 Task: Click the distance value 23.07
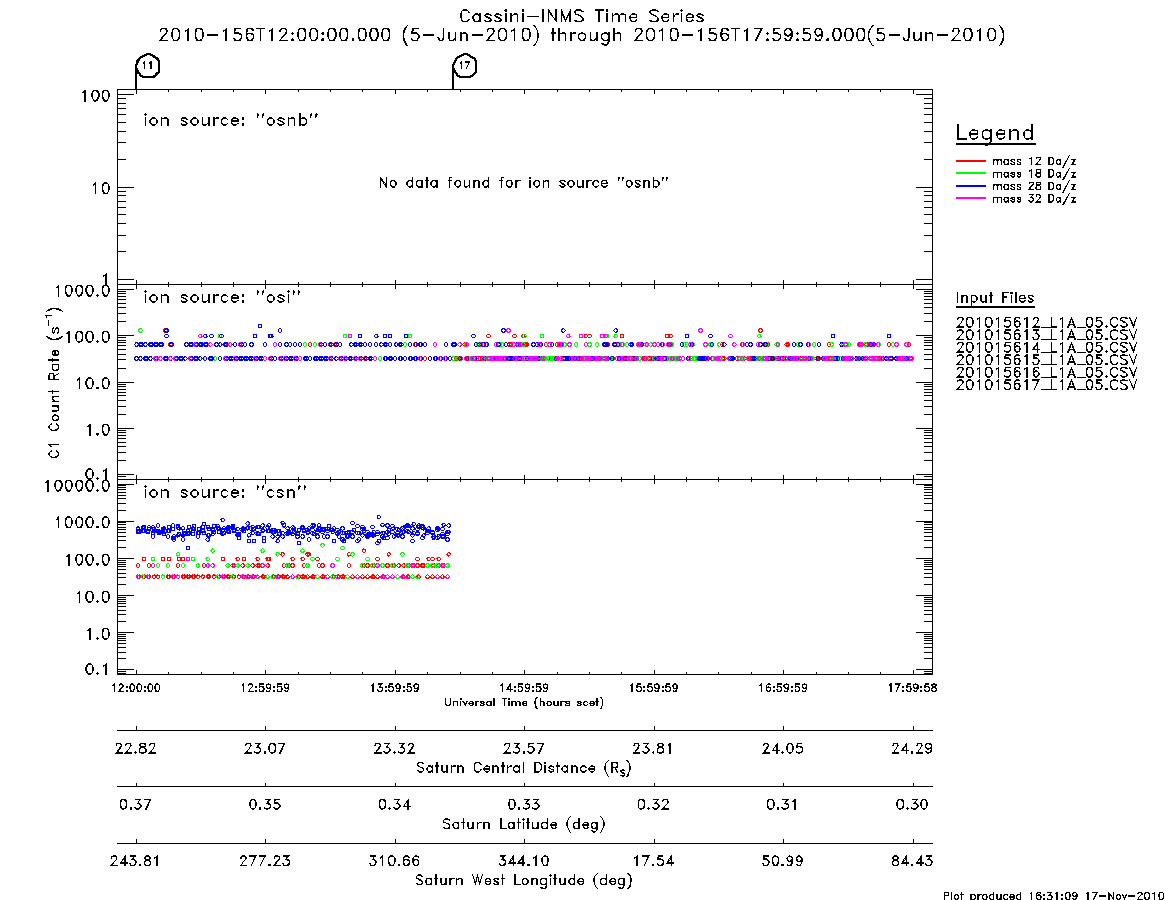pyautogui.click(x=265, y=748)
